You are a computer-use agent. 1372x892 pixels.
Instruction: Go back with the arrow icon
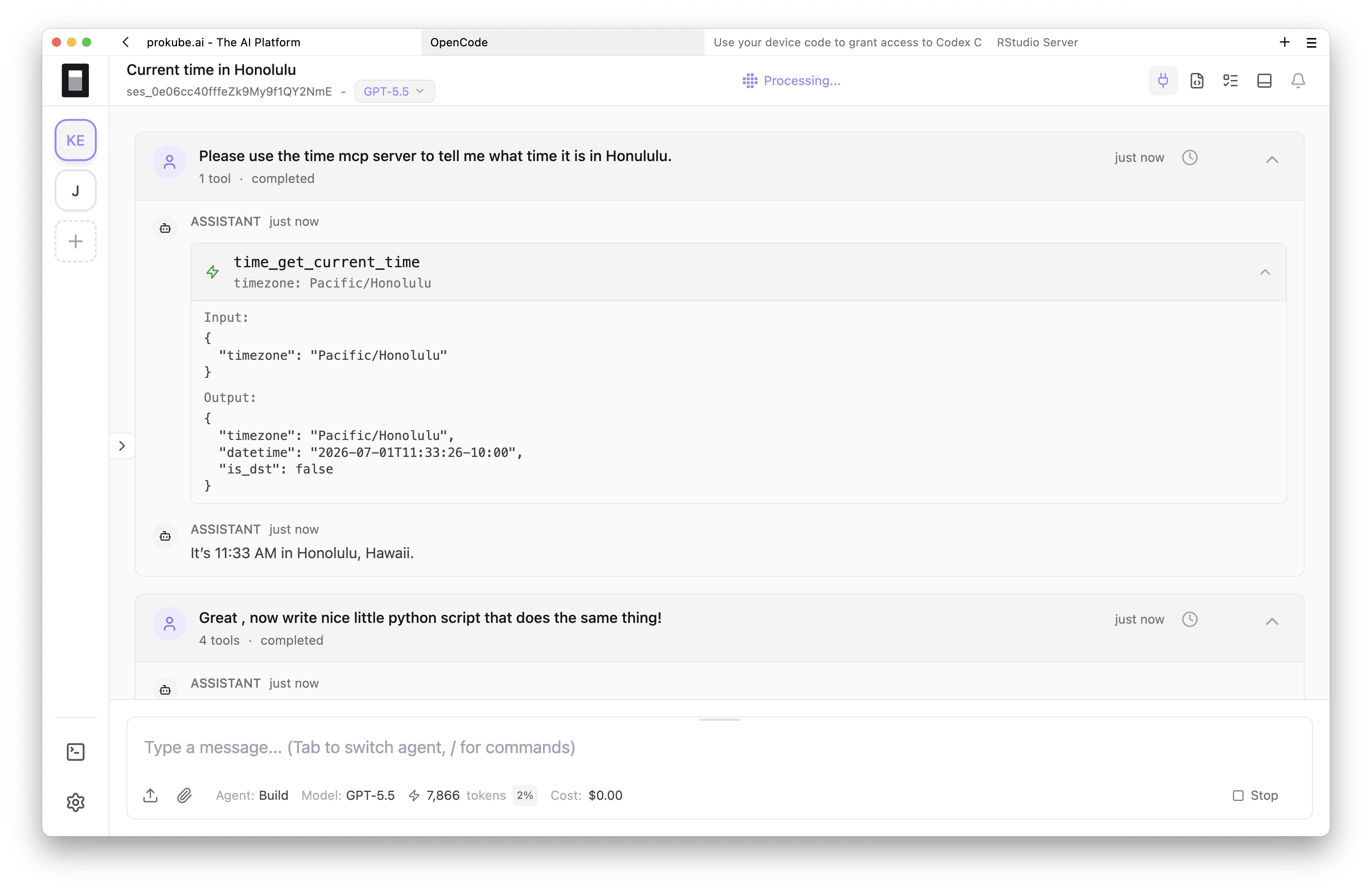click(x=126, y=42)
